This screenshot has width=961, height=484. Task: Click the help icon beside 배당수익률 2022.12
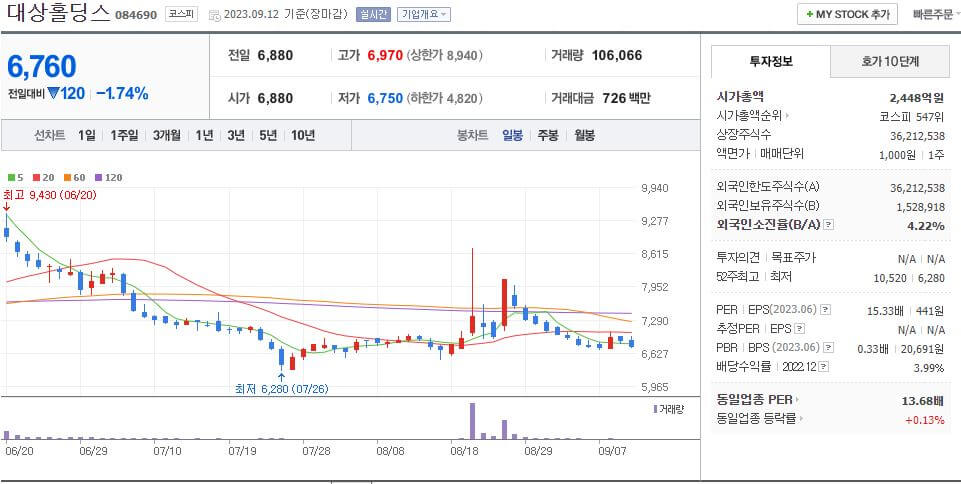824,366
